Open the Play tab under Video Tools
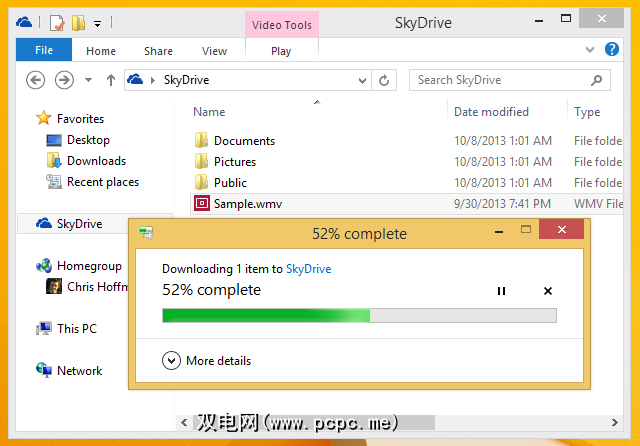 click(281, 51)
